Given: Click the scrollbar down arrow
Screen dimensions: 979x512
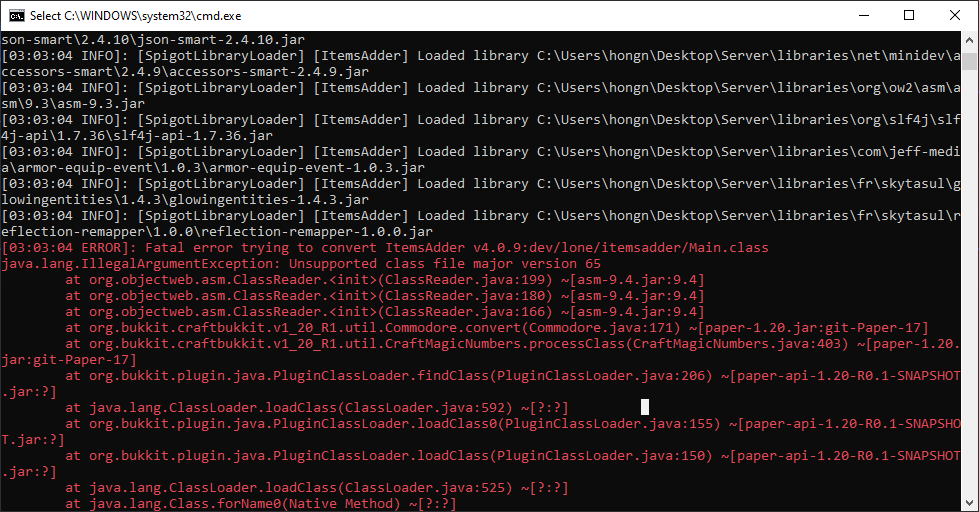Looking at the screenshot, I should coord(969,503).
